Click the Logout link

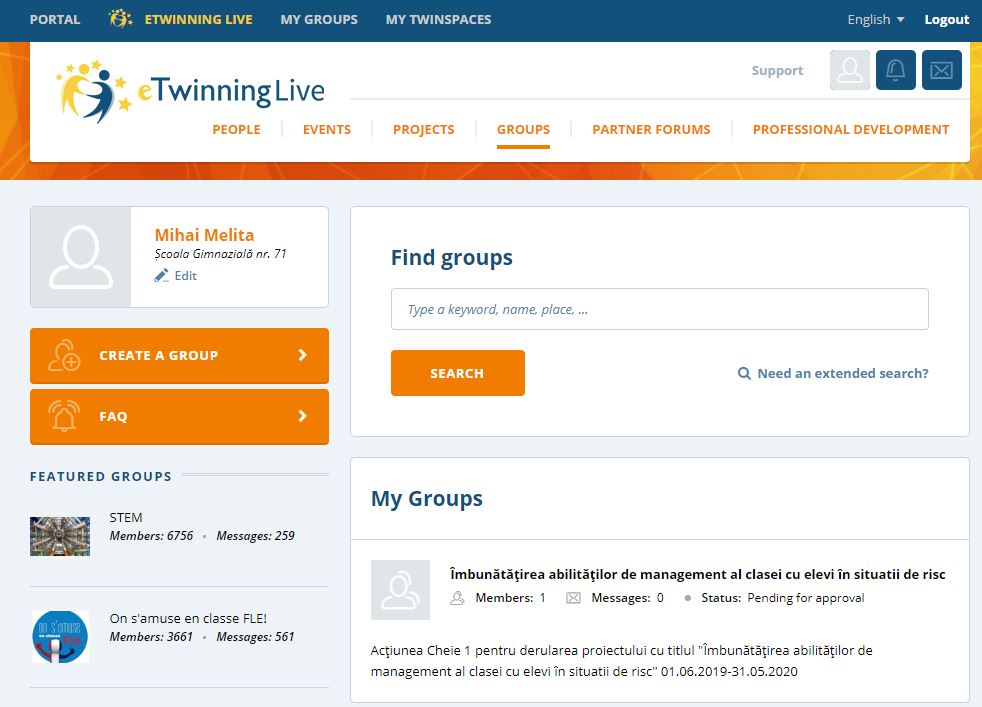(947, 19)
